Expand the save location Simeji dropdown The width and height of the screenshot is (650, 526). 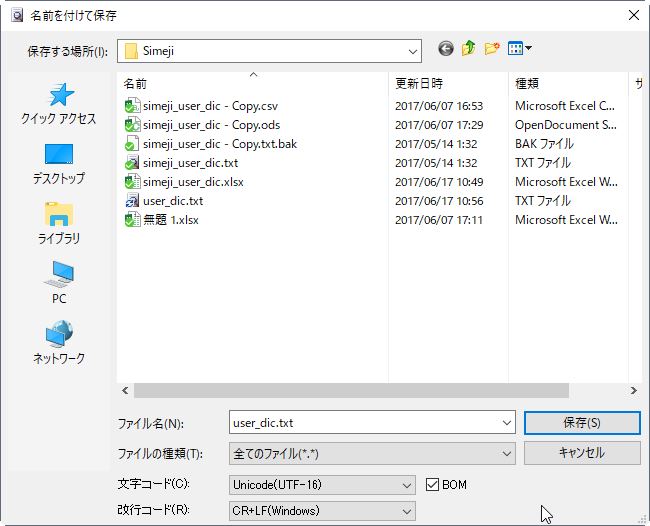click(x=412, y=51)
